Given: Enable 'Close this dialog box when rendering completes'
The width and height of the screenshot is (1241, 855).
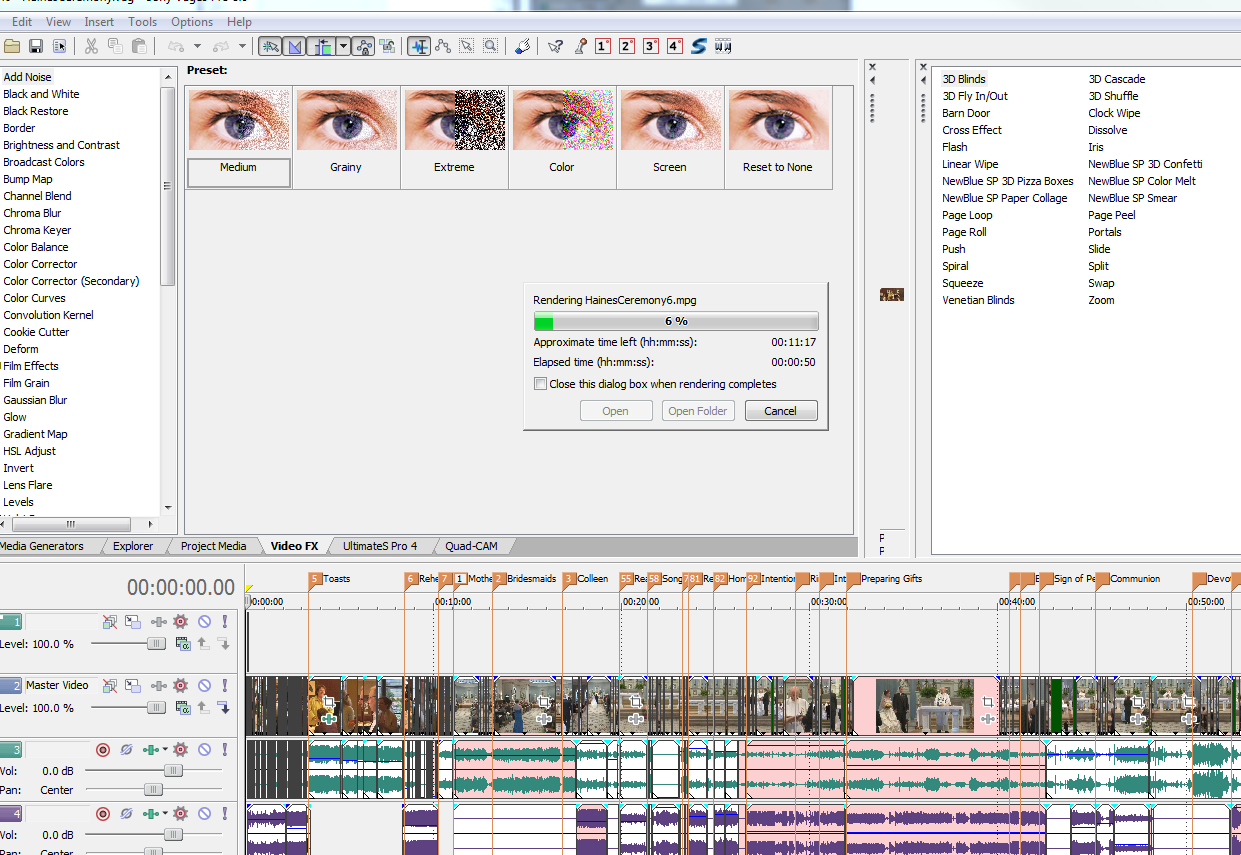Looking at the screenshot, I should pyautogui.click(x=541, y=384).
